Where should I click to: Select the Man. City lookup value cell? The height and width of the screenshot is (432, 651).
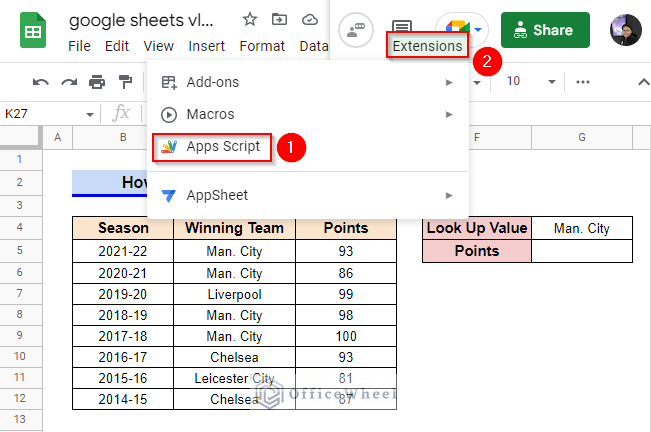click(582, 228)
